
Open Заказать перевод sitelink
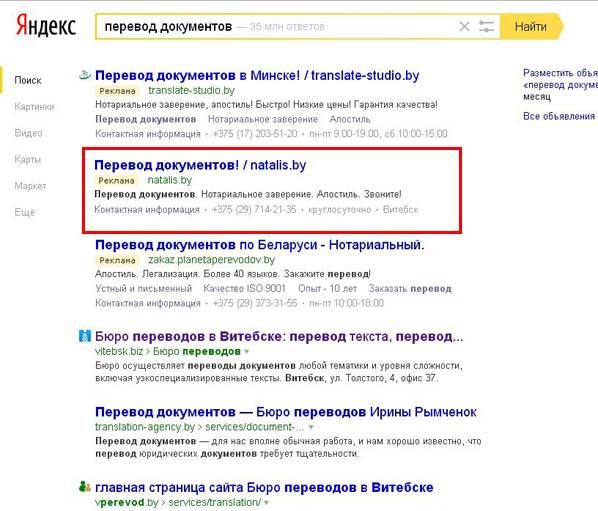[x=410, y=289]
